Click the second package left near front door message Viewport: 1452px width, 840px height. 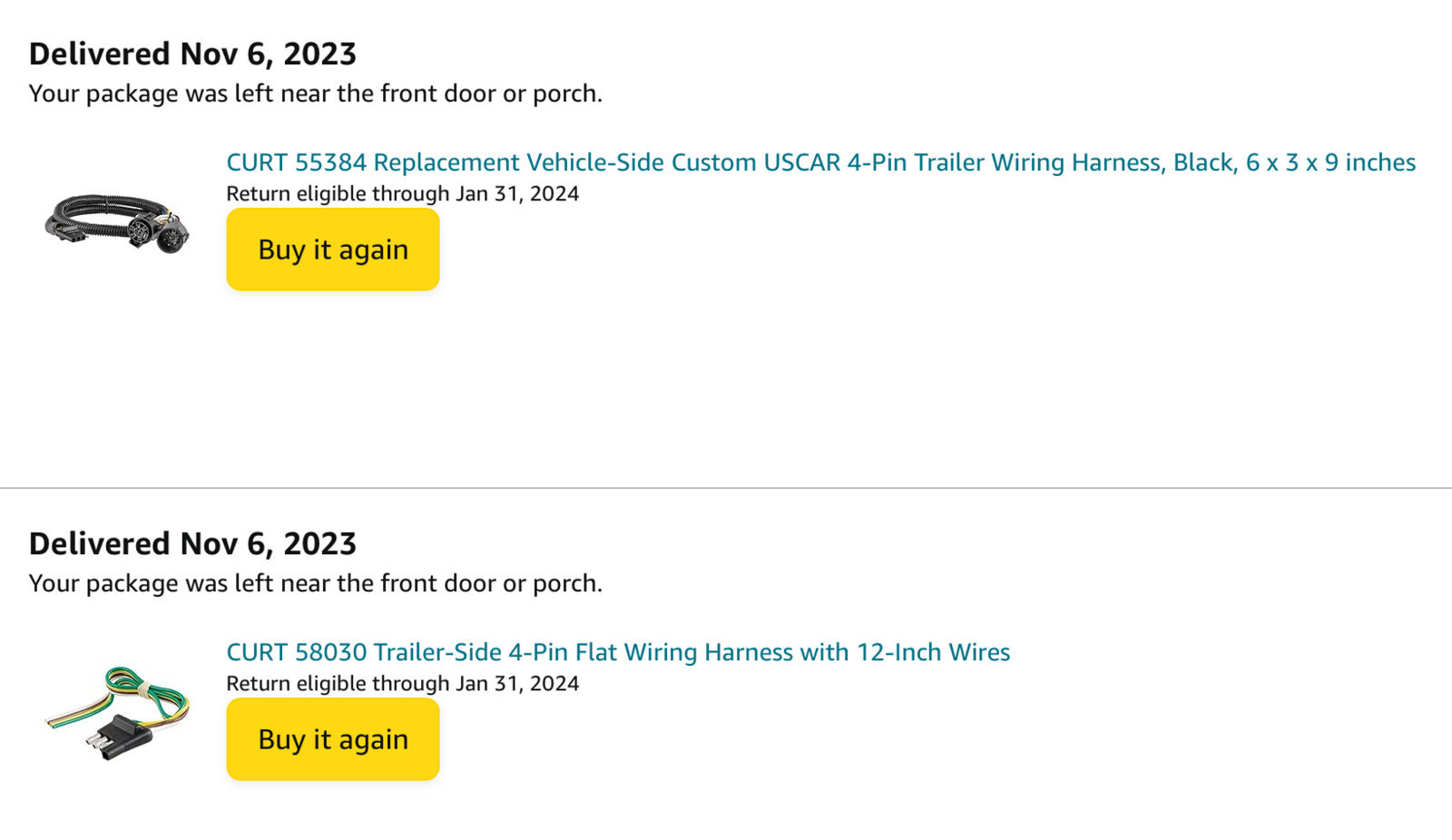coord(316,584)
